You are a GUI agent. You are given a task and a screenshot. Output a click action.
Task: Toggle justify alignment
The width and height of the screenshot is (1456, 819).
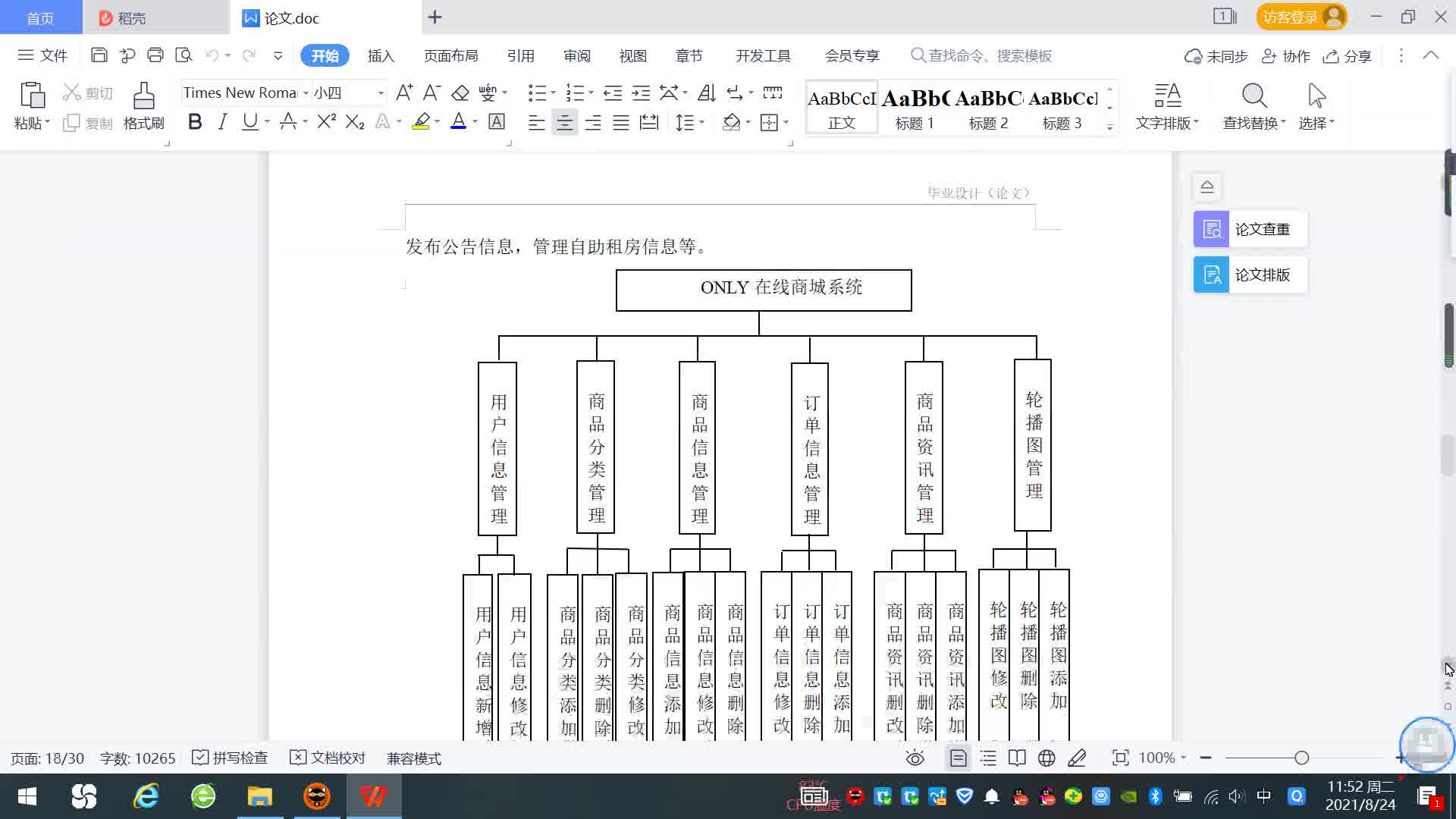(621, 122)
